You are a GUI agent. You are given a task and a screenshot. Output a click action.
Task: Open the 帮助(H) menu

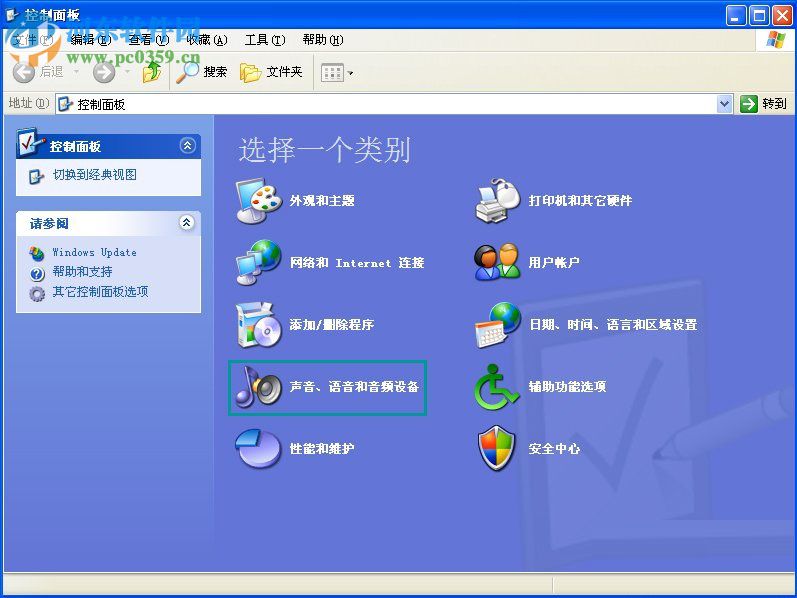pos(323,40)
